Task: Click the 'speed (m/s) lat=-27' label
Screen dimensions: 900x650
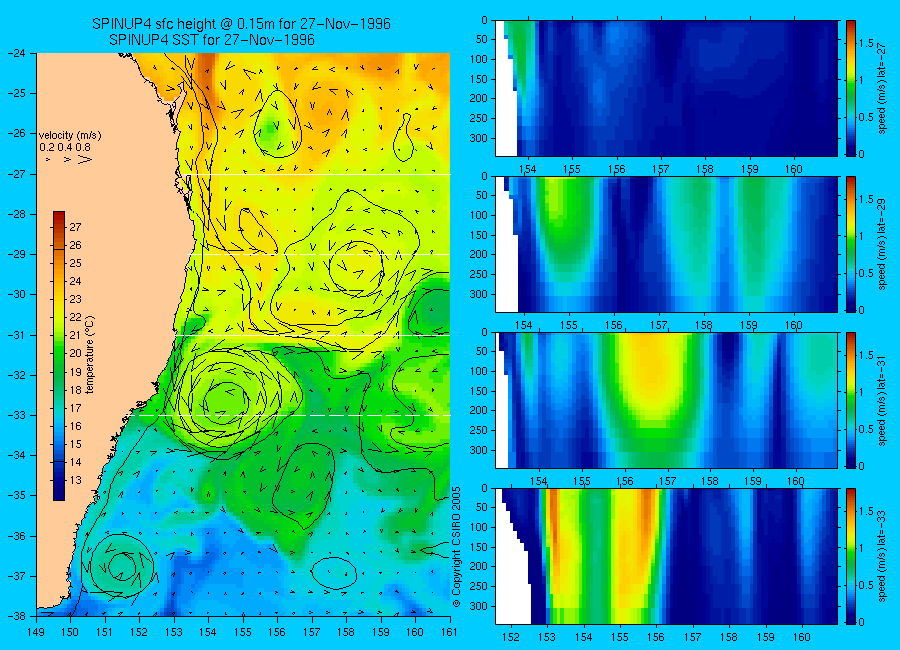Action: click(x=882, y=88)
